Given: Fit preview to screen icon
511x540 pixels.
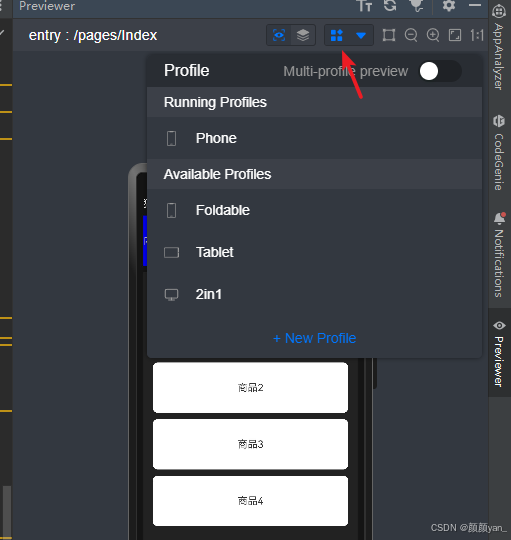Looking at the screenshot, I should coord(455,35).
